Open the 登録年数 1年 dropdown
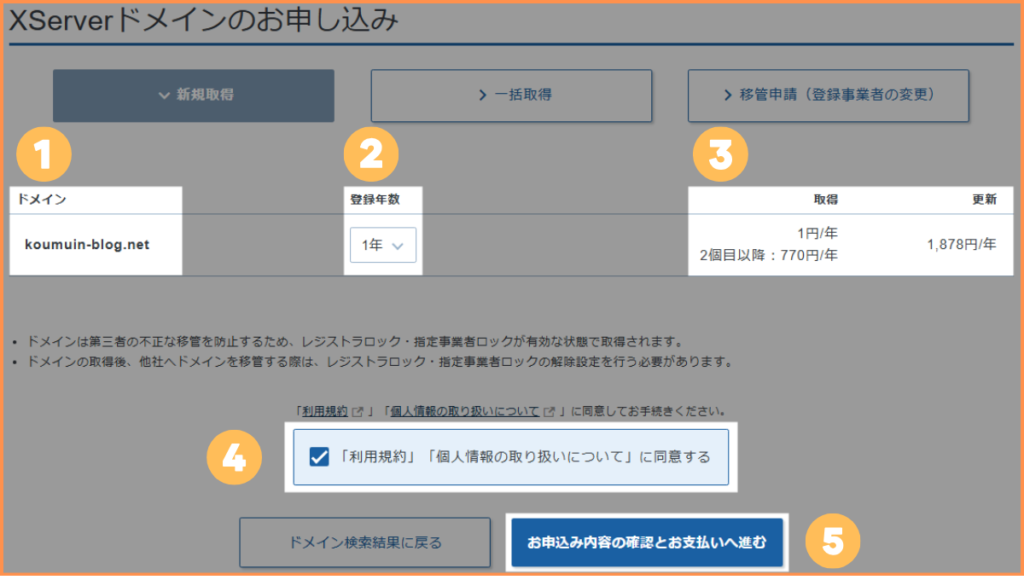Image resolution: width=1024 pixels, height=580 pixels. click(383, 245)
